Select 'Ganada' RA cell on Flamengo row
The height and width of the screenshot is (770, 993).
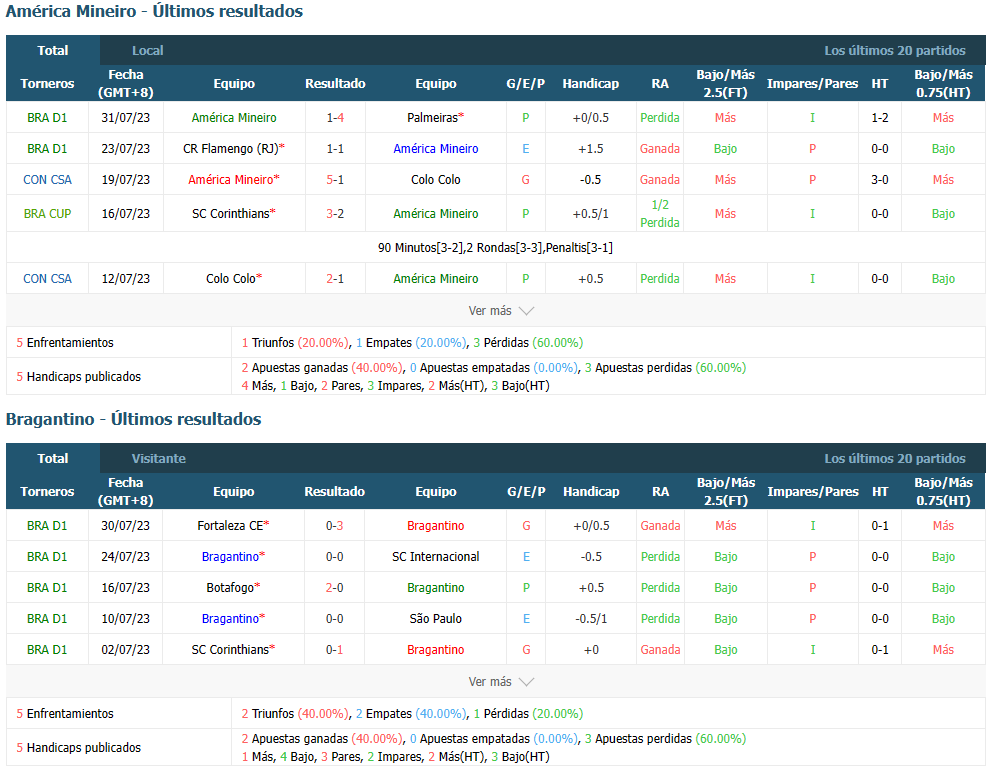coord(660,148)
